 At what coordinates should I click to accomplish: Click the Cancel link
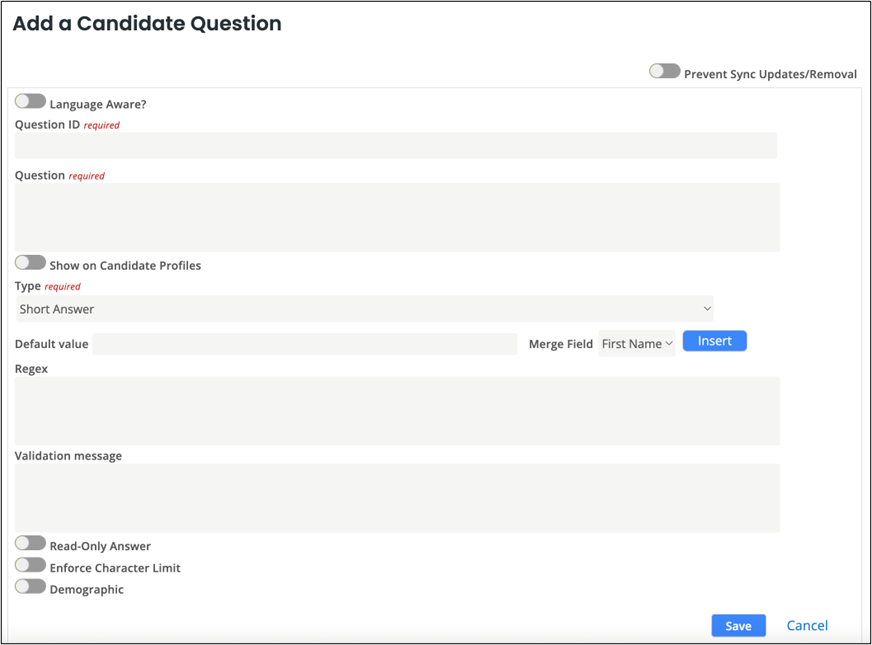pos(807,625)
